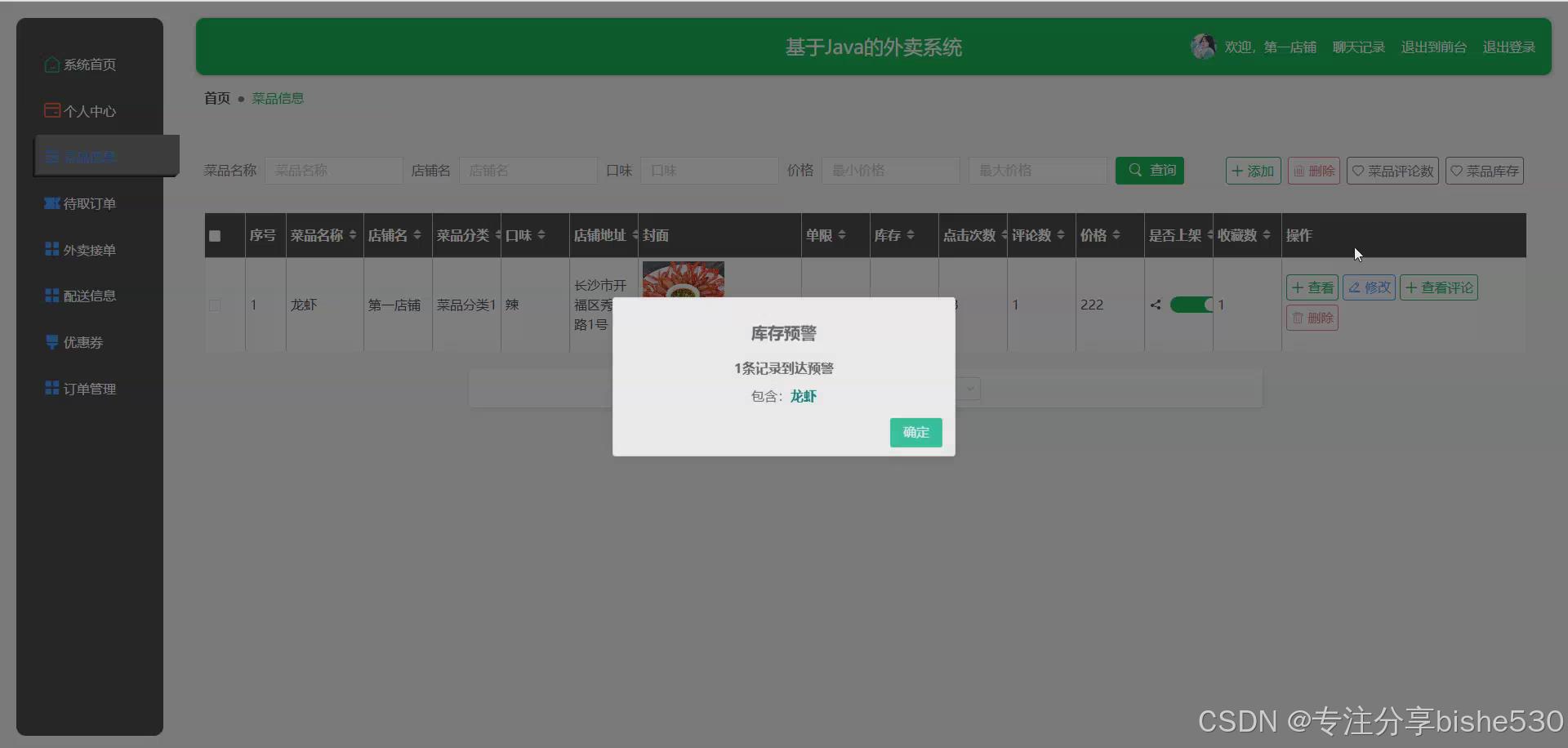Follow the 龙虾 link inside the dialog
Viewport: 1568px width, 748px height.
point(803,397)
